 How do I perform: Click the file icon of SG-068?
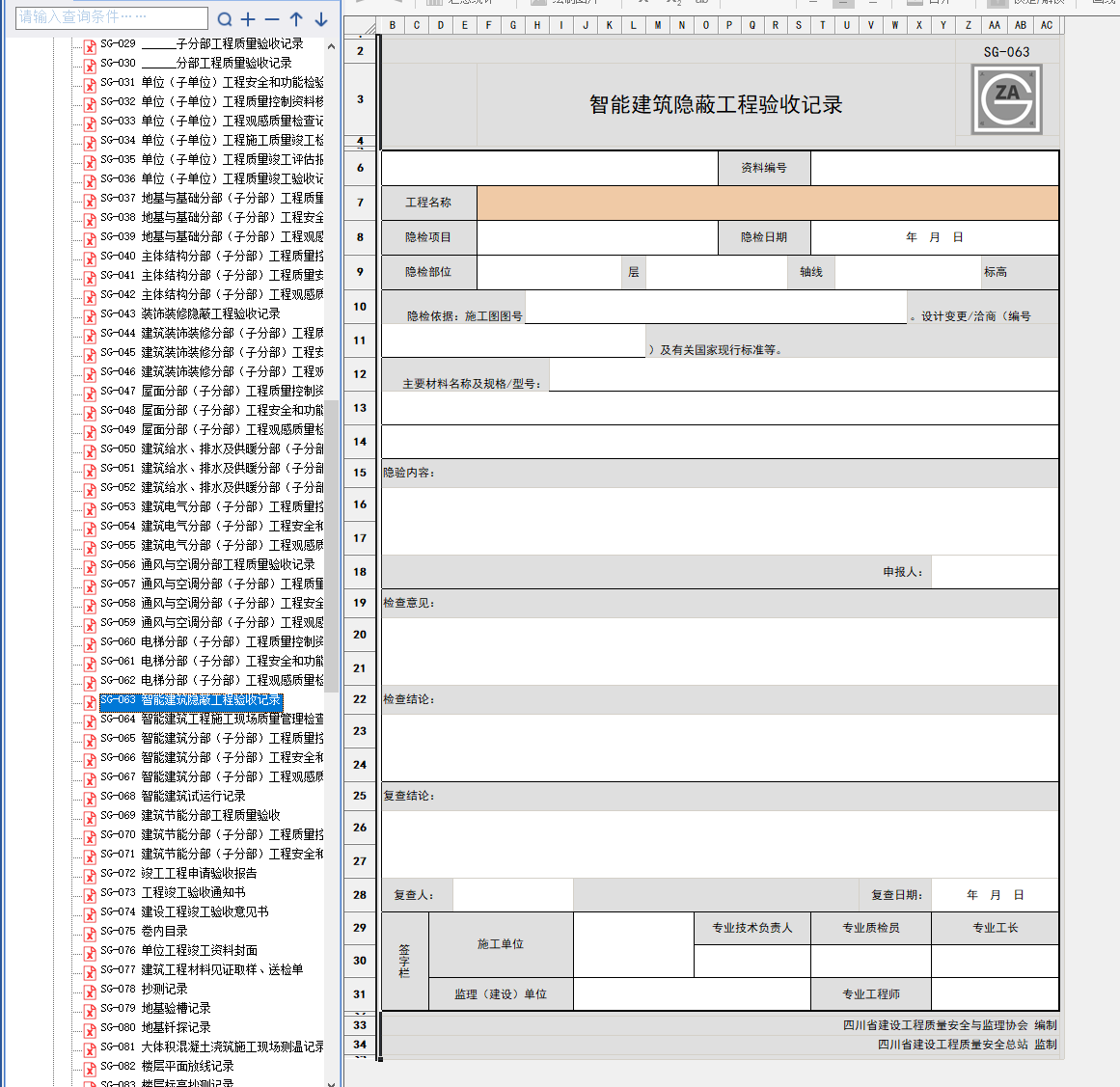(x=90, y=800)
